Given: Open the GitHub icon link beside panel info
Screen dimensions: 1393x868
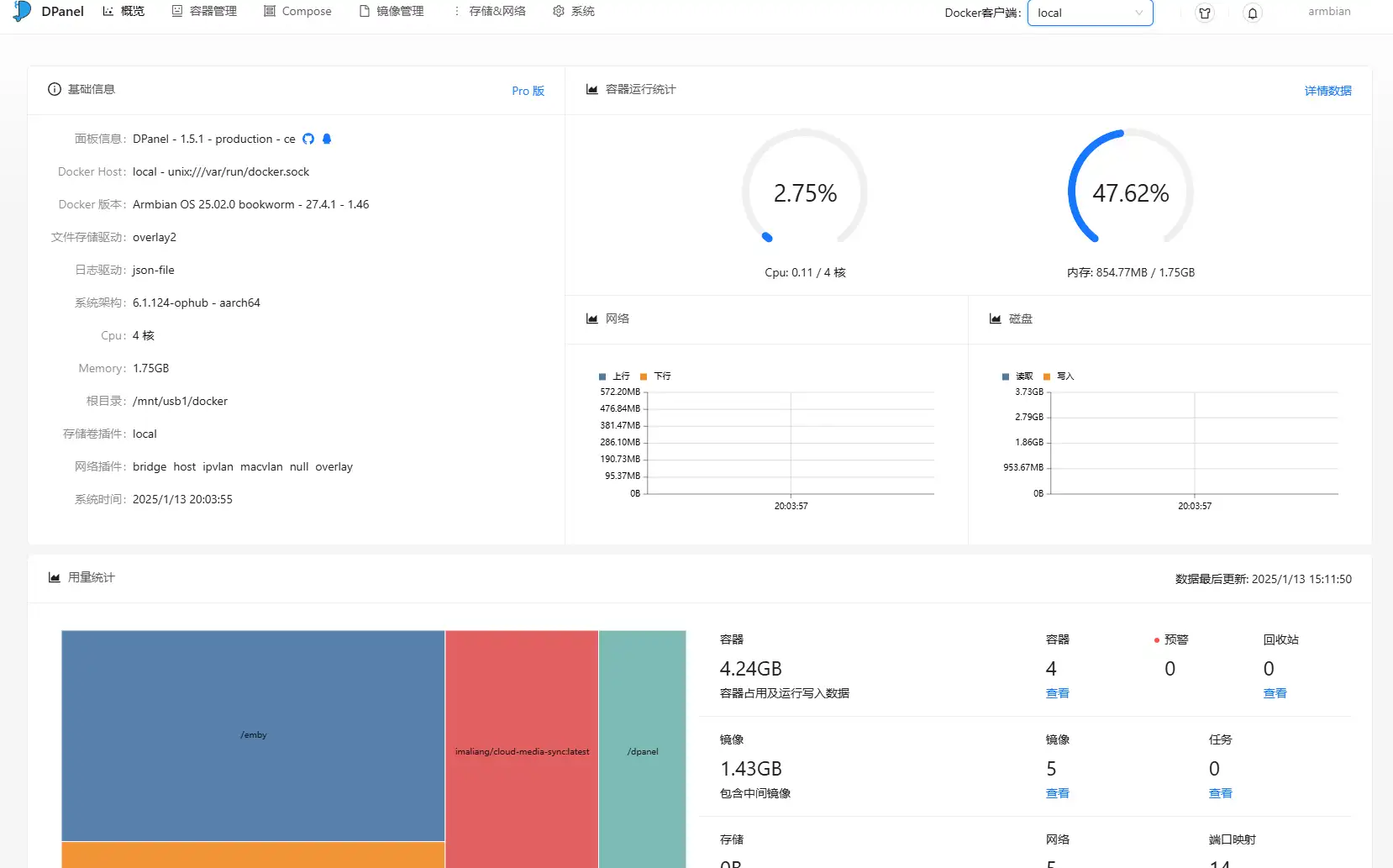Looking at the screenshot, I should point(308,139).
